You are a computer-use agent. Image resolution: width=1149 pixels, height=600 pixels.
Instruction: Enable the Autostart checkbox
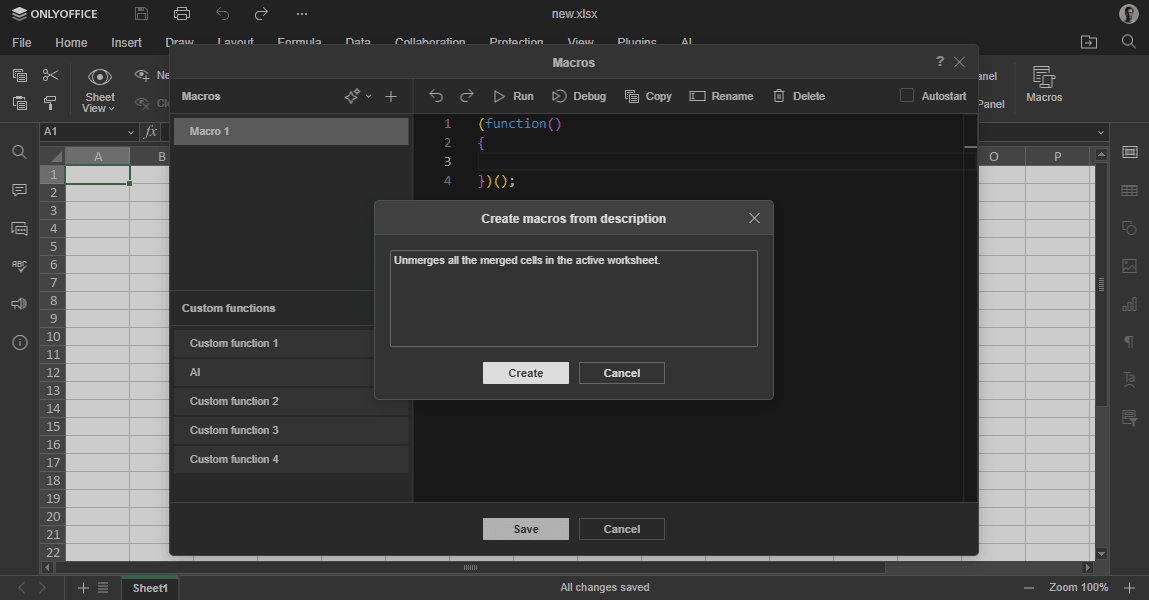tap(907, 95)
